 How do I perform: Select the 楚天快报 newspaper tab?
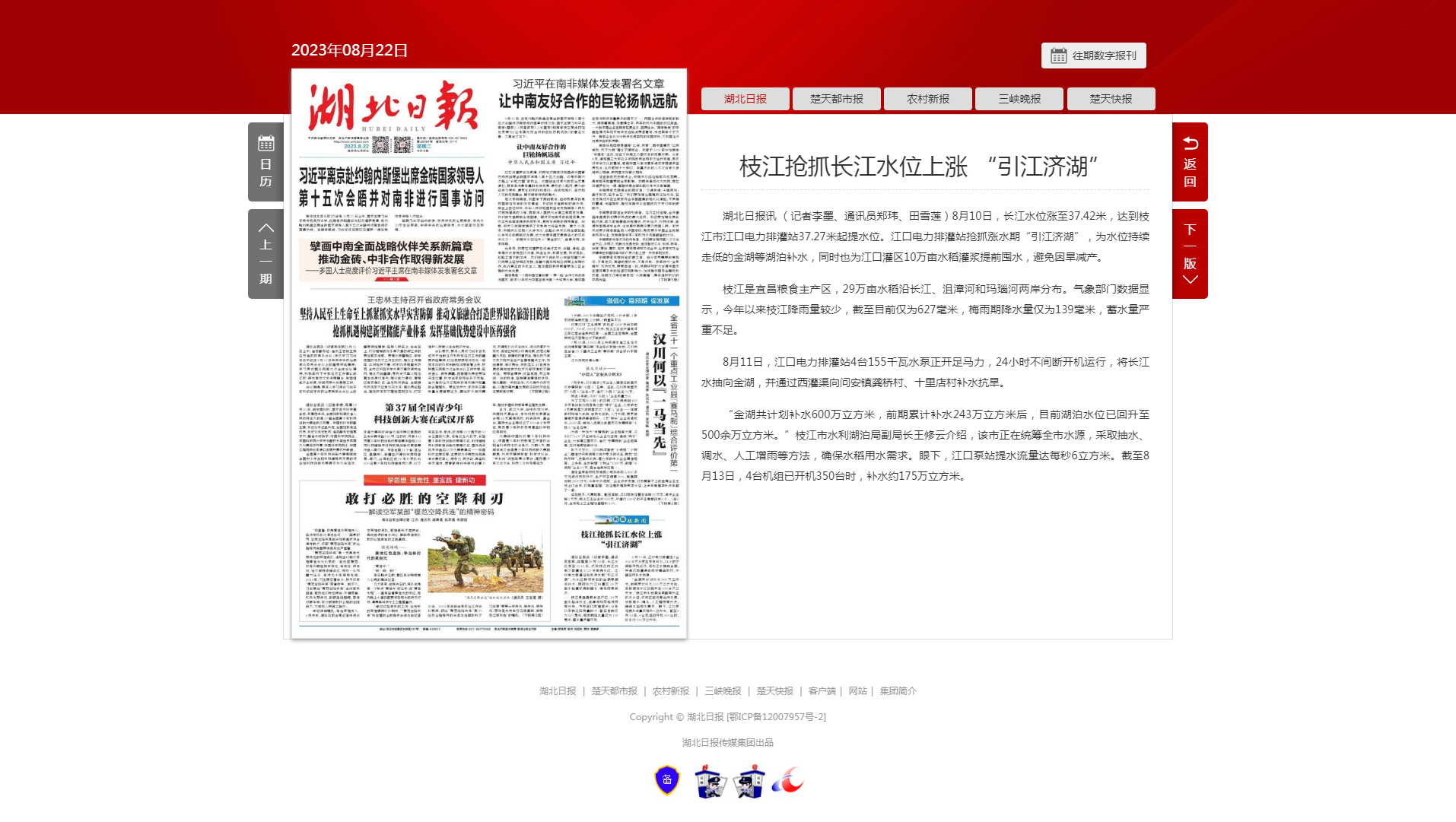(1111, 99)
